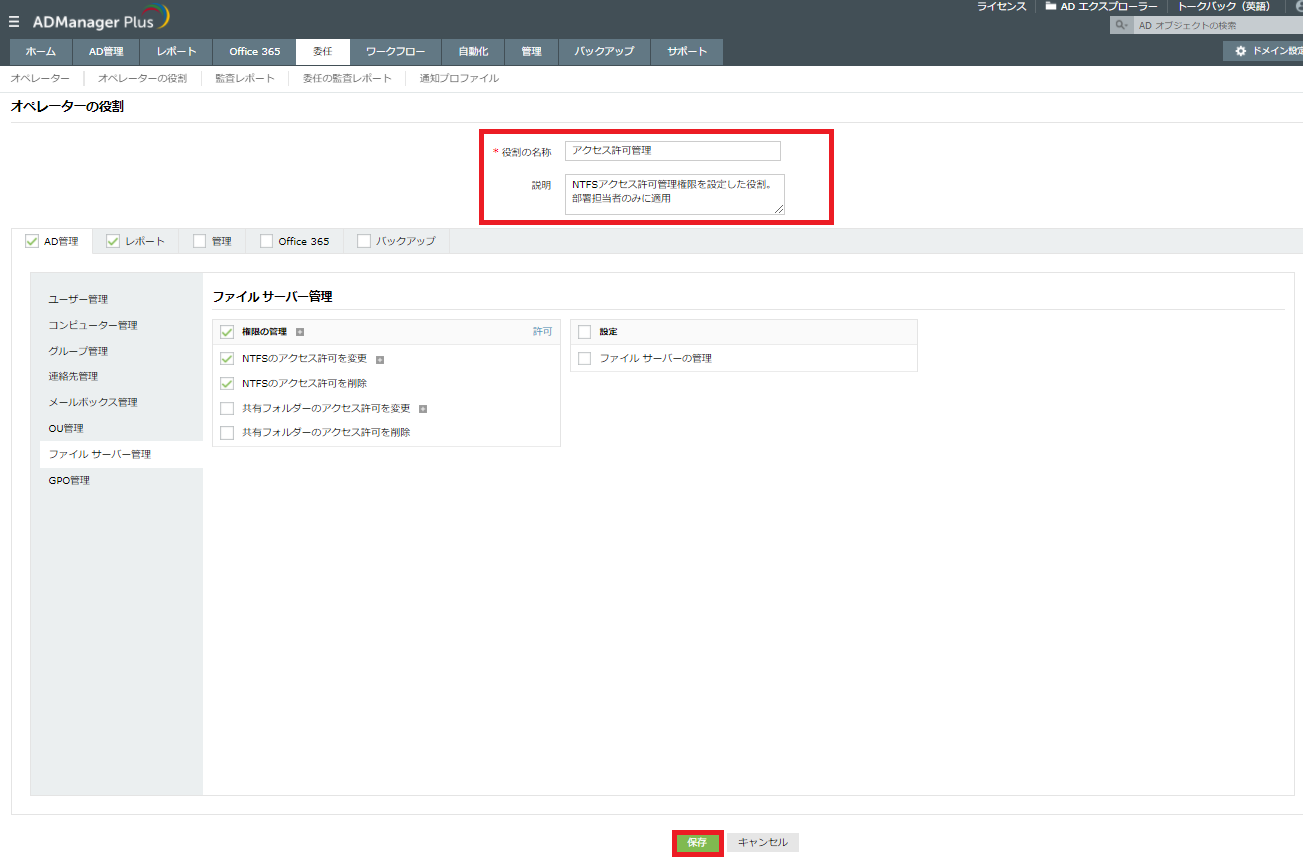Screen dimensions: 1303x861
Task: Go to the ホーム main tab
Action: pyautogui.click(x=40, y=52)
